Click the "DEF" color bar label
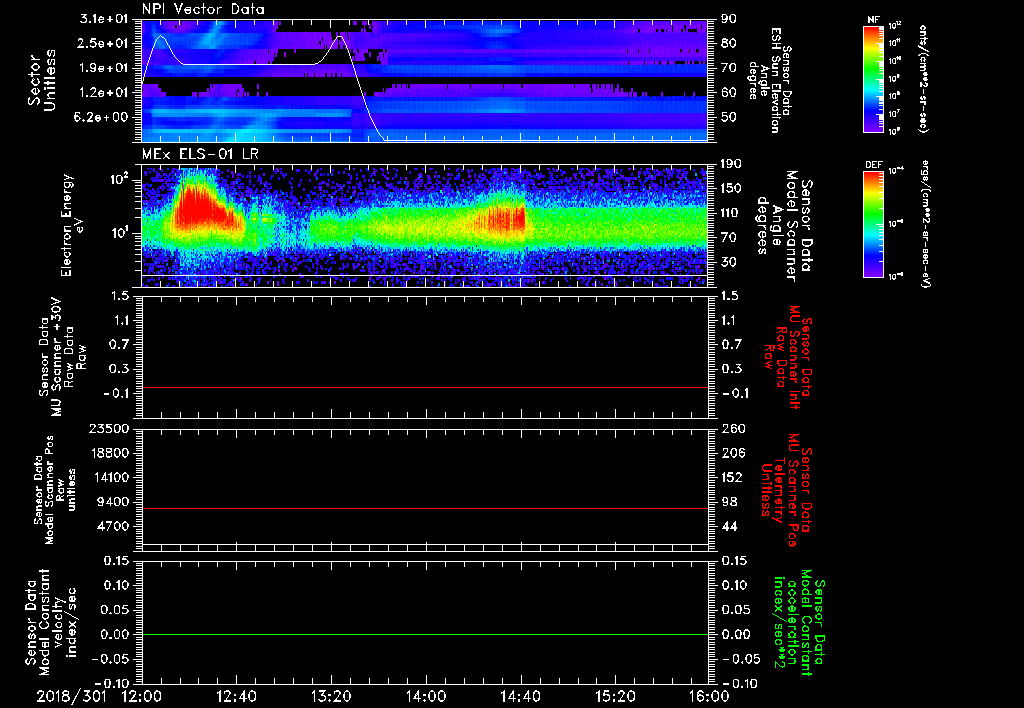The image size is (1024, 708). [874, 165]
